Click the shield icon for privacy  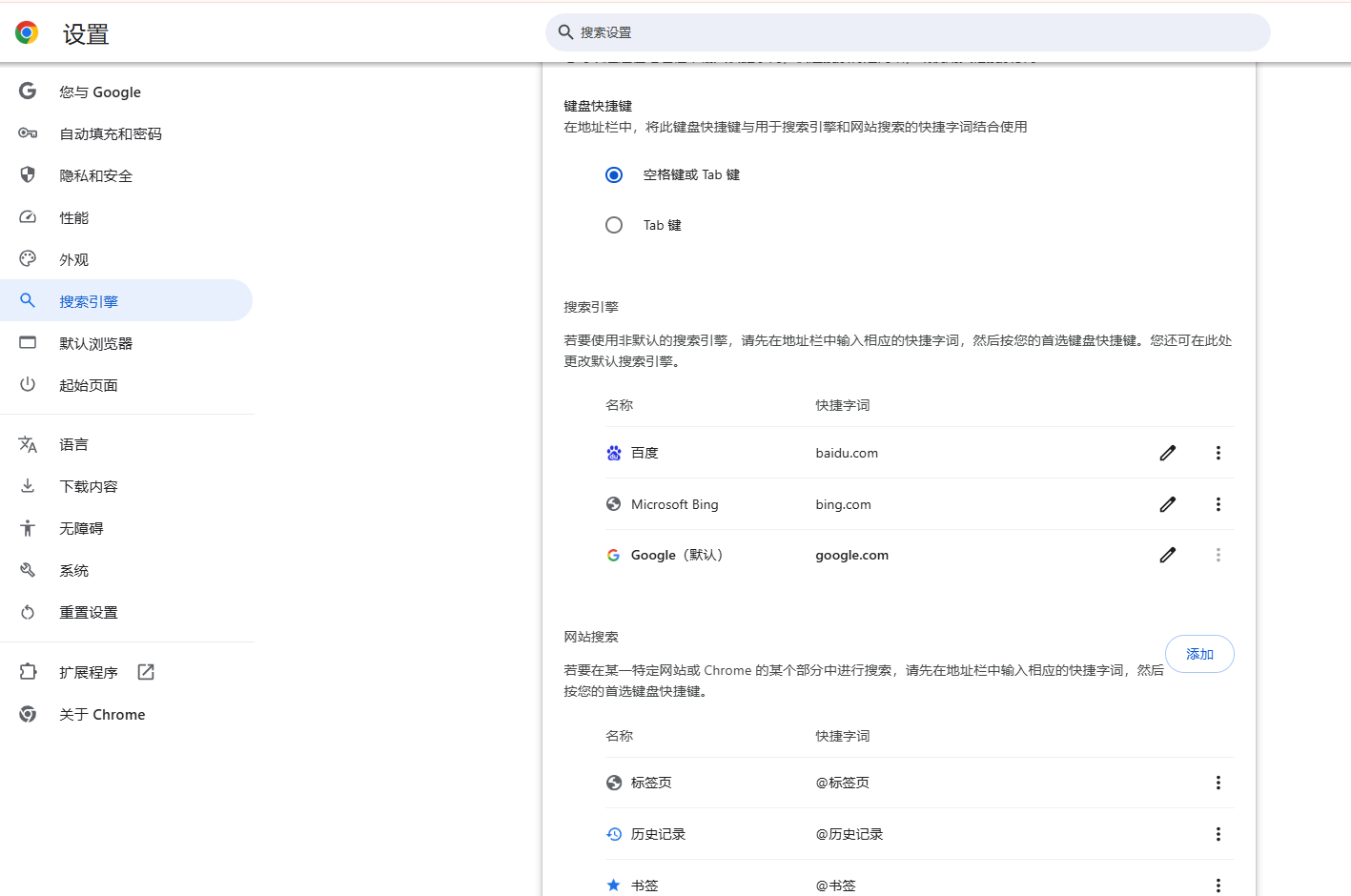pos(28,174)
